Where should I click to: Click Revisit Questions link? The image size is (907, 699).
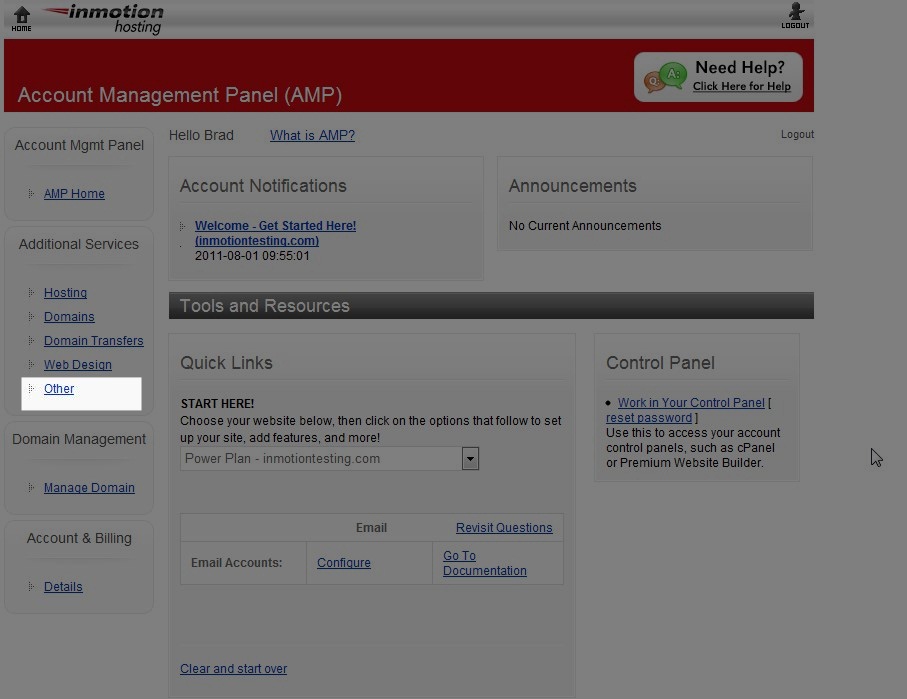pyautogui.click(x=504, y=528)
